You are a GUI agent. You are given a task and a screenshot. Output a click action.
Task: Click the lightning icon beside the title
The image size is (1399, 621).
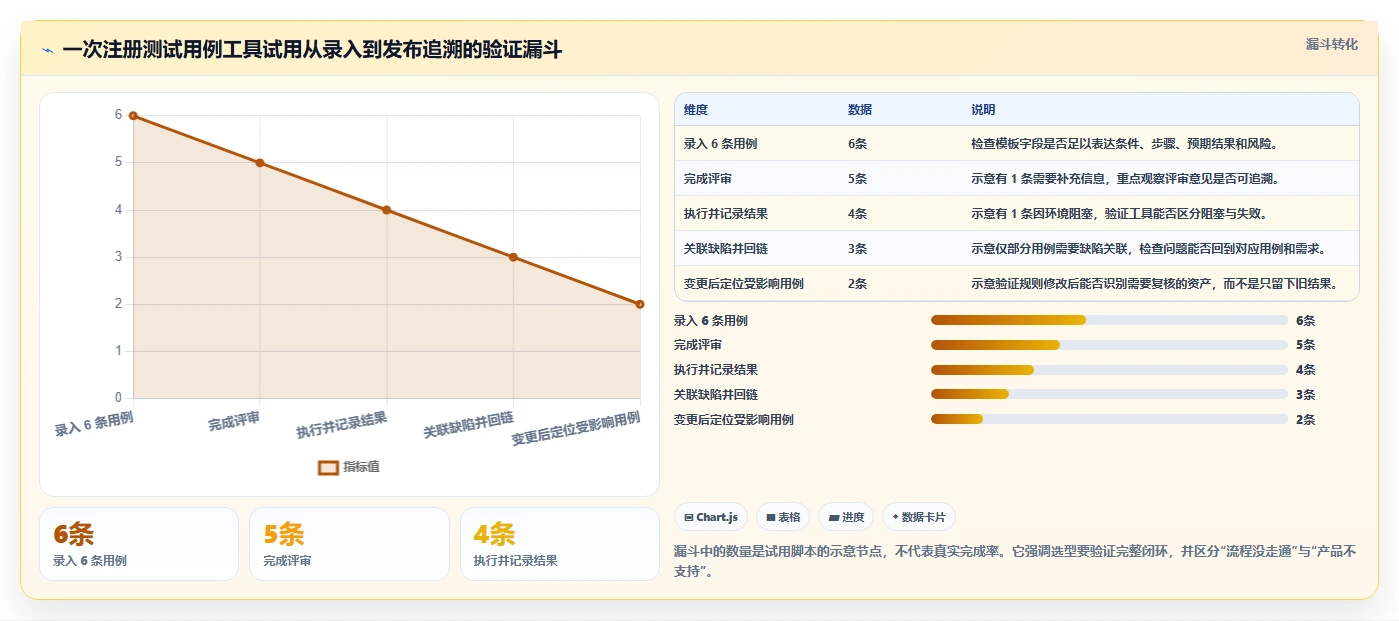(48, 50)
